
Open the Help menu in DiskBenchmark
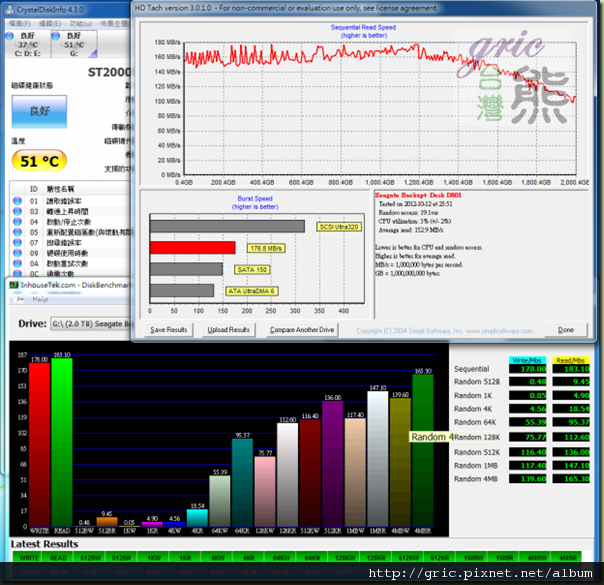pyautogui.click(x=40, y=299)
